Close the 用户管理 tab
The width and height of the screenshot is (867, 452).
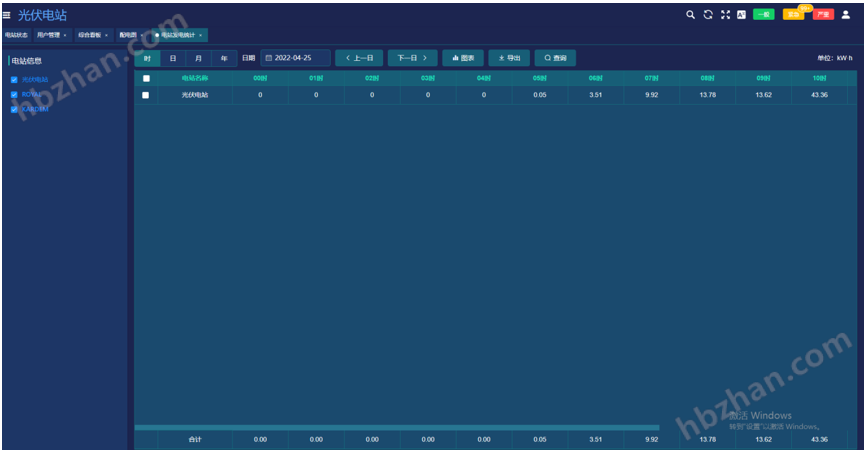(x=65, y=35)
